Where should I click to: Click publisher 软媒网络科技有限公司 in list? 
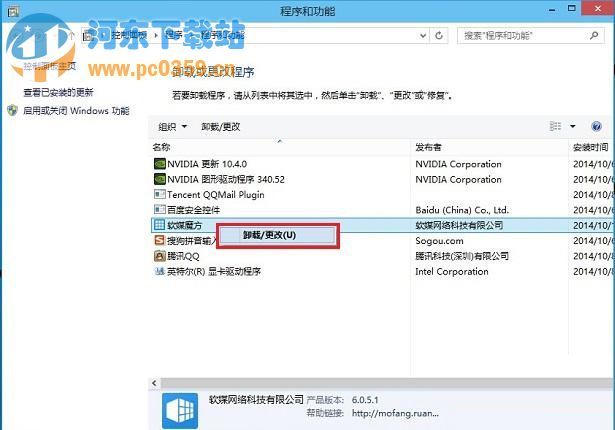459,225
